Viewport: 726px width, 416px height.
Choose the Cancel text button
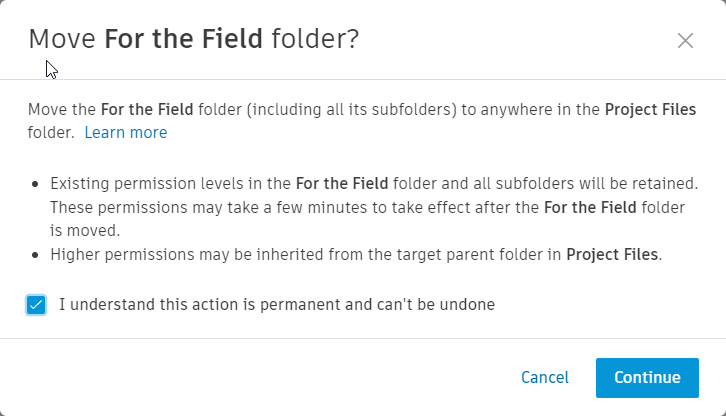545,378
